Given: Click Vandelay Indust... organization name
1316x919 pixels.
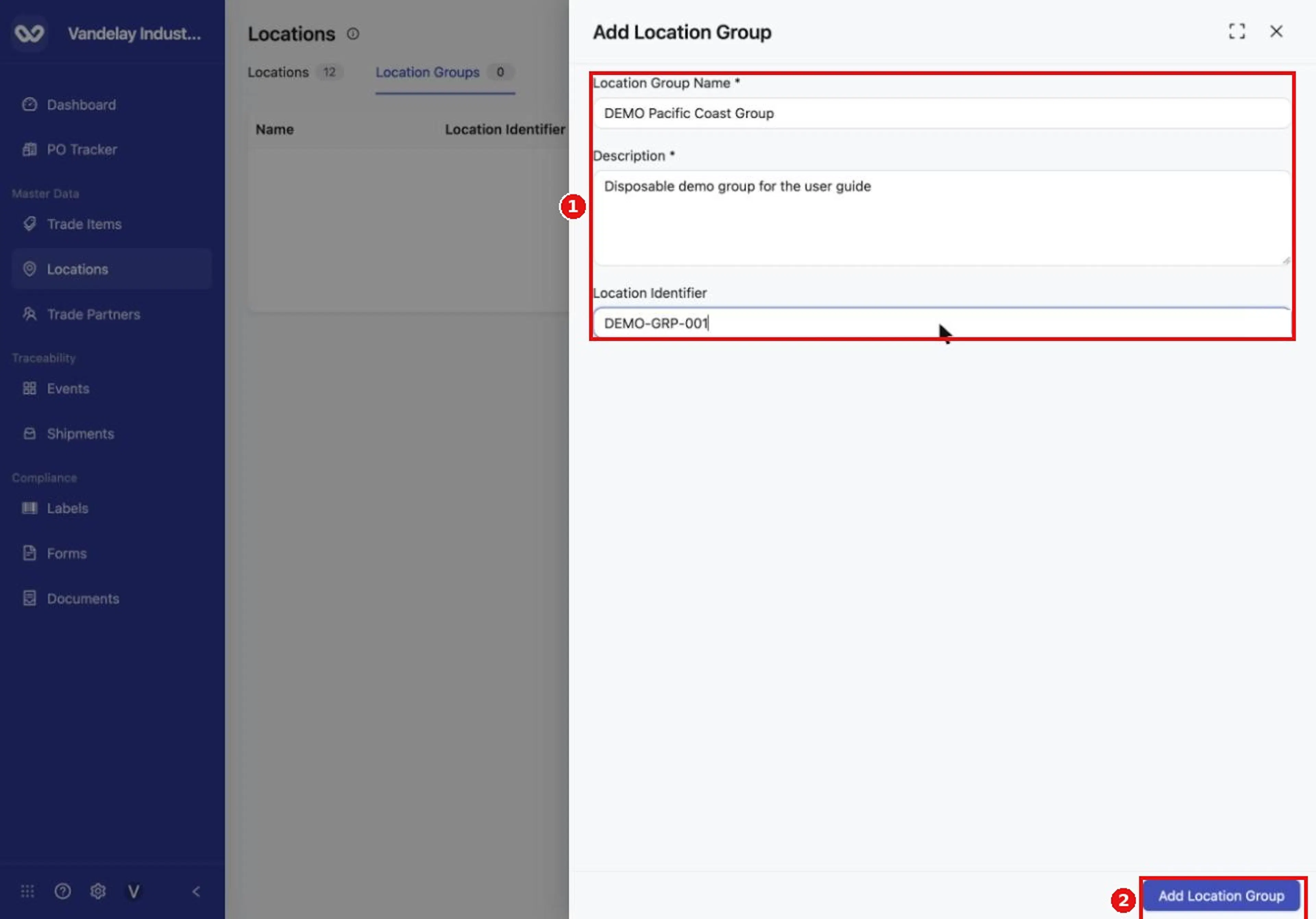Looking at the screenshot, I should (x=135, y=33).
